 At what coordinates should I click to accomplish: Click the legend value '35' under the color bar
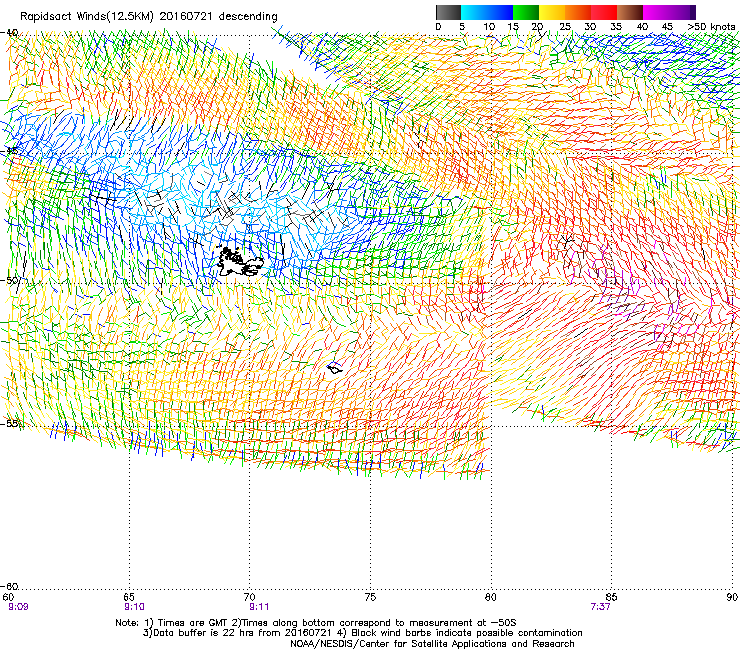coord(616,26)
